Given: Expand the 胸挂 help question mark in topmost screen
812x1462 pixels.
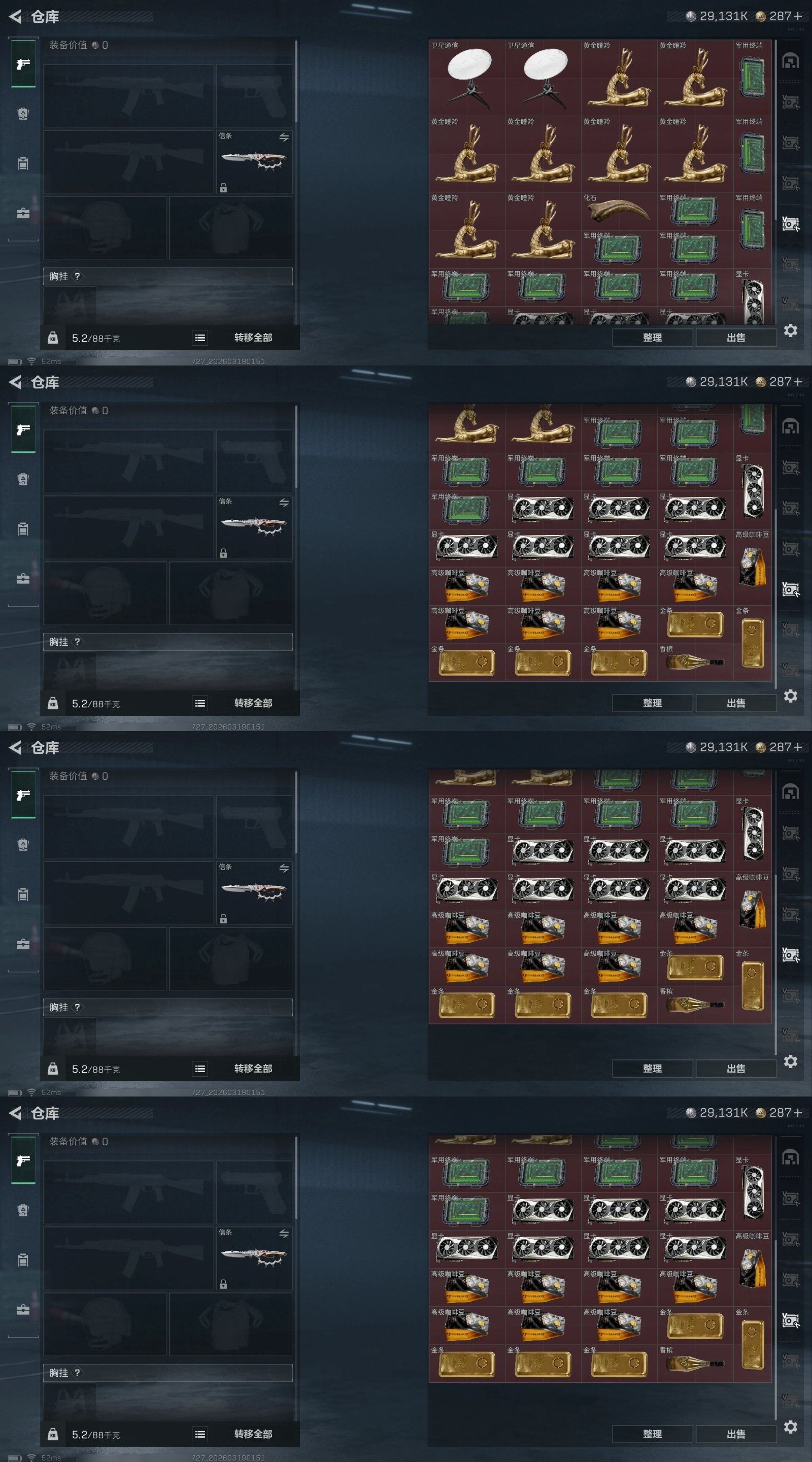Looking at the screenshot, I should click(77, 276).
